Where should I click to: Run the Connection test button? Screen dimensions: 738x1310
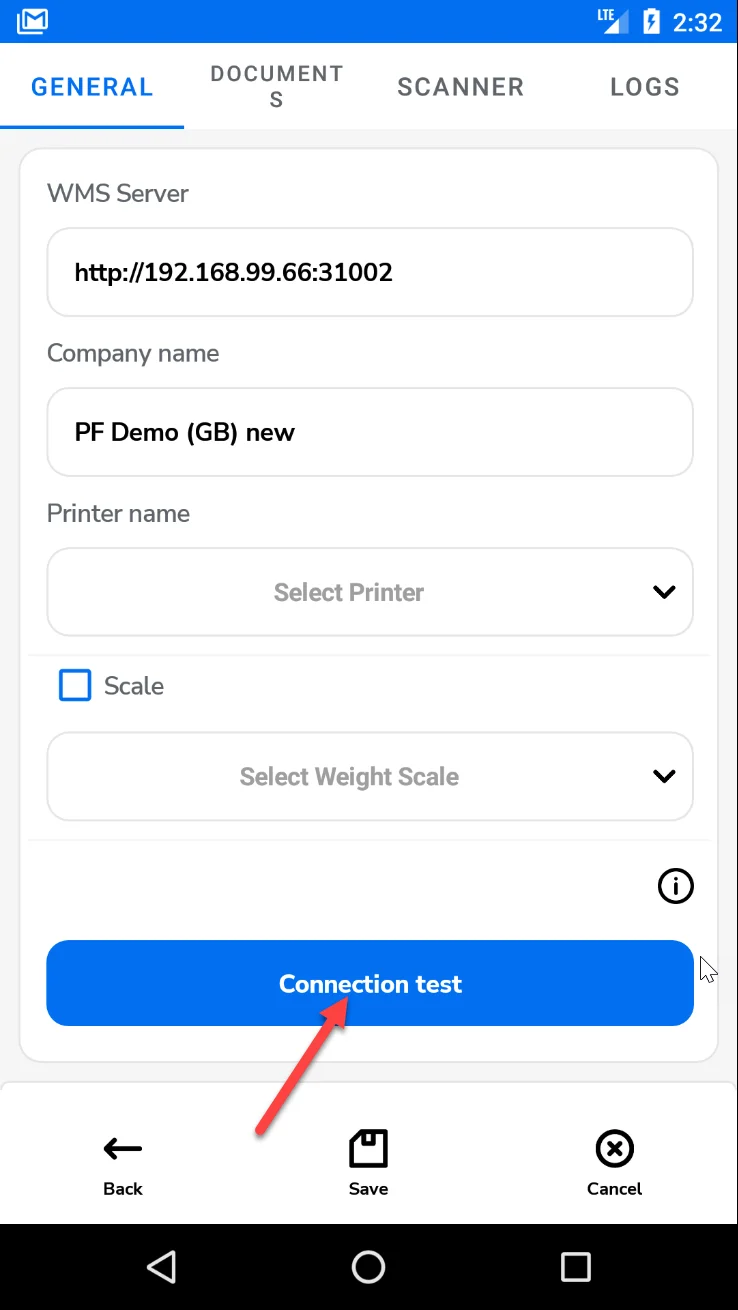click(x=370, y=984)
